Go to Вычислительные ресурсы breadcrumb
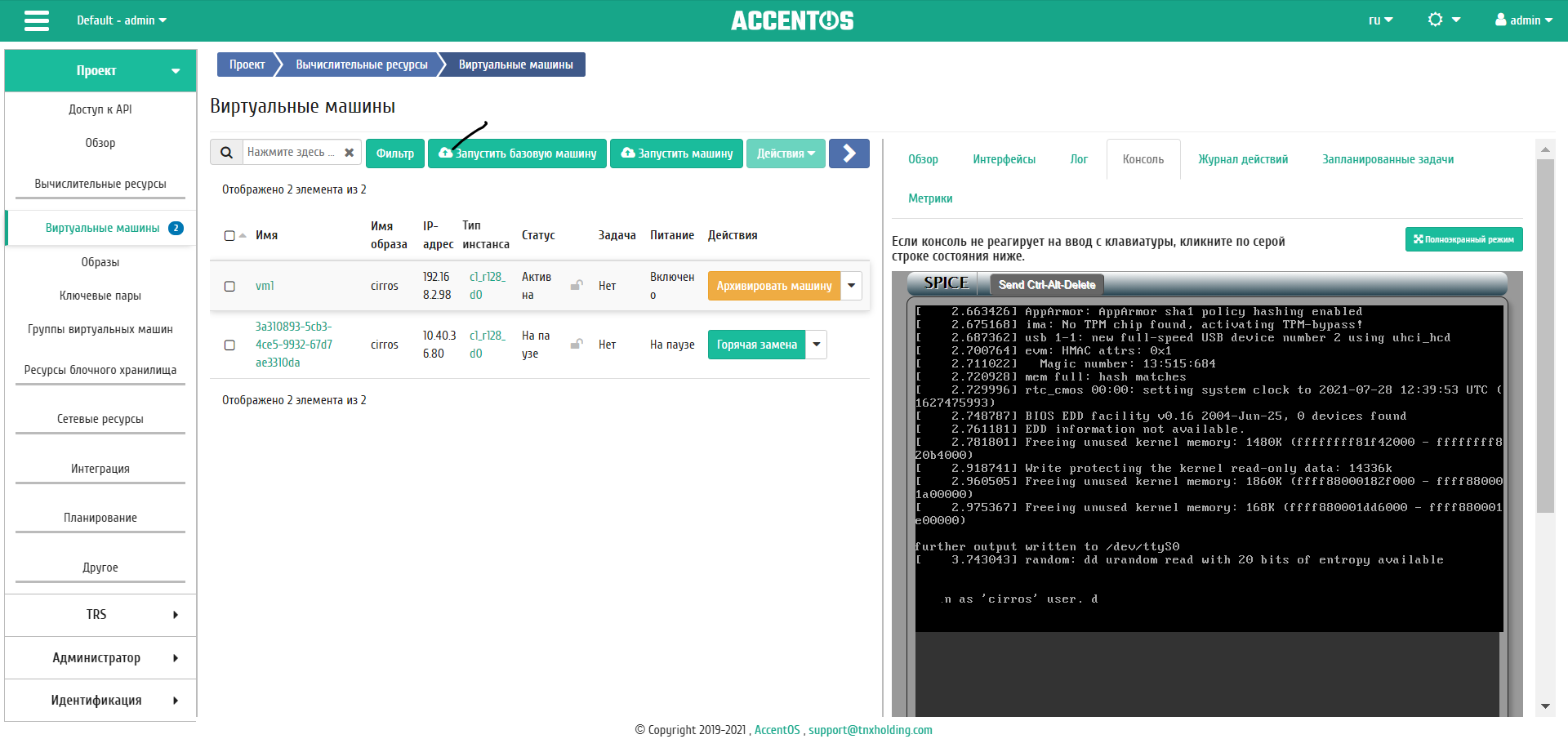The image size is (1568, 739). point(362,65)
